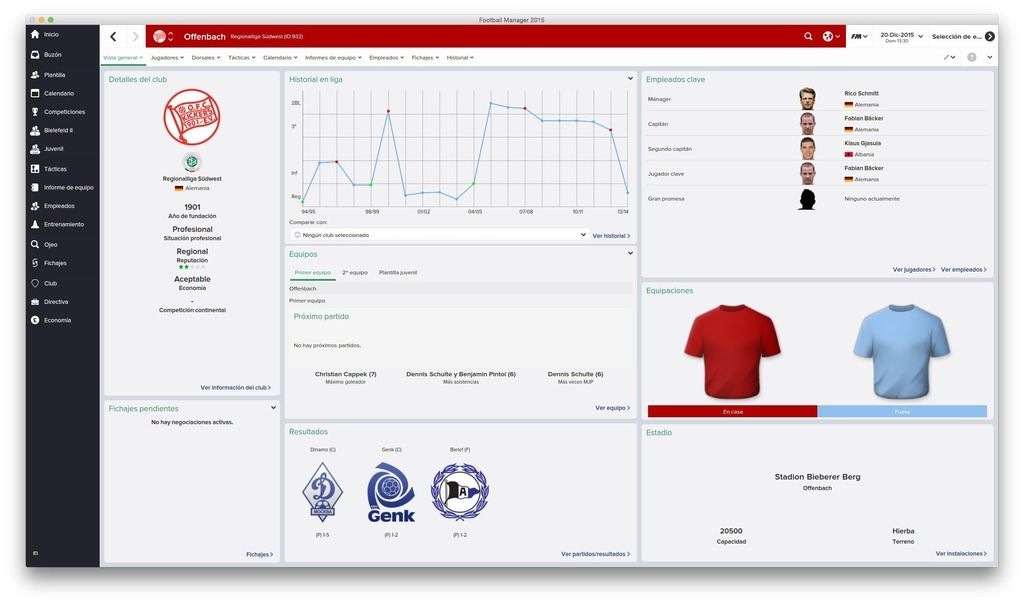Click the forward navigation arrow
Image resolution: width=1024 pixels, height=604 pixels.
(135, 37)
